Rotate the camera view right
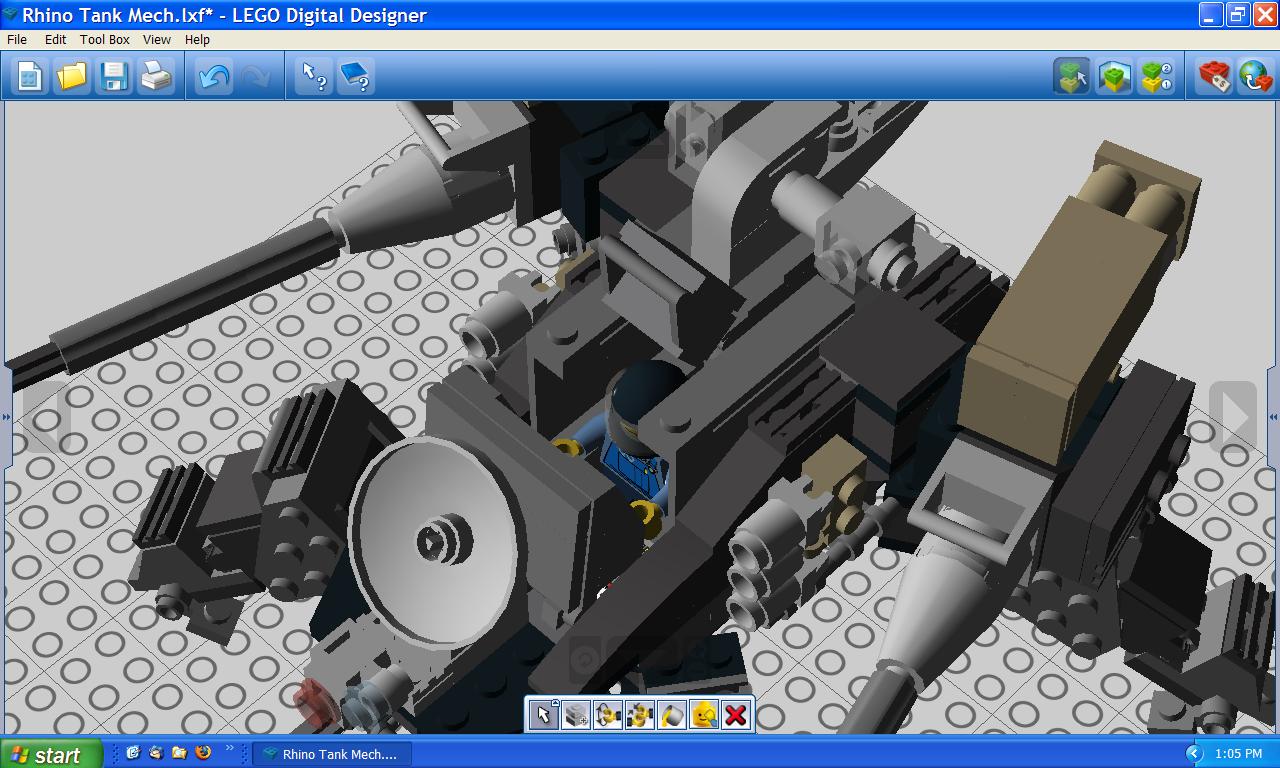Viewport: 1280px width, 768px height. pyautogui.click(x=1234, y=417)
